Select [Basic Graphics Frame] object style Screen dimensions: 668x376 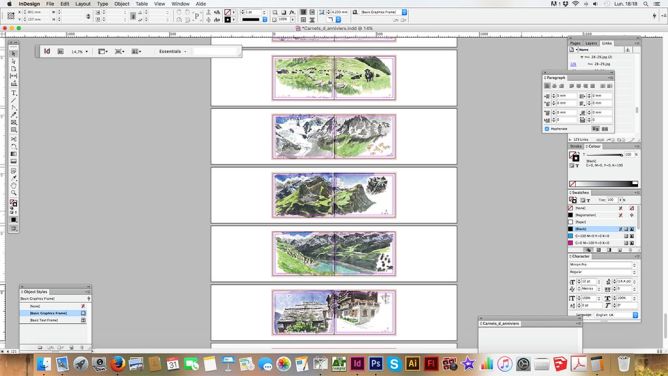[53, 313]
